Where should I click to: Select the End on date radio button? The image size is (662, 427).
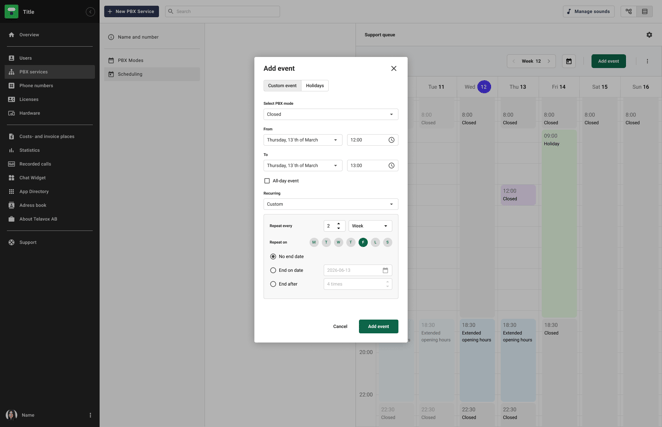[x=273, y=270]
